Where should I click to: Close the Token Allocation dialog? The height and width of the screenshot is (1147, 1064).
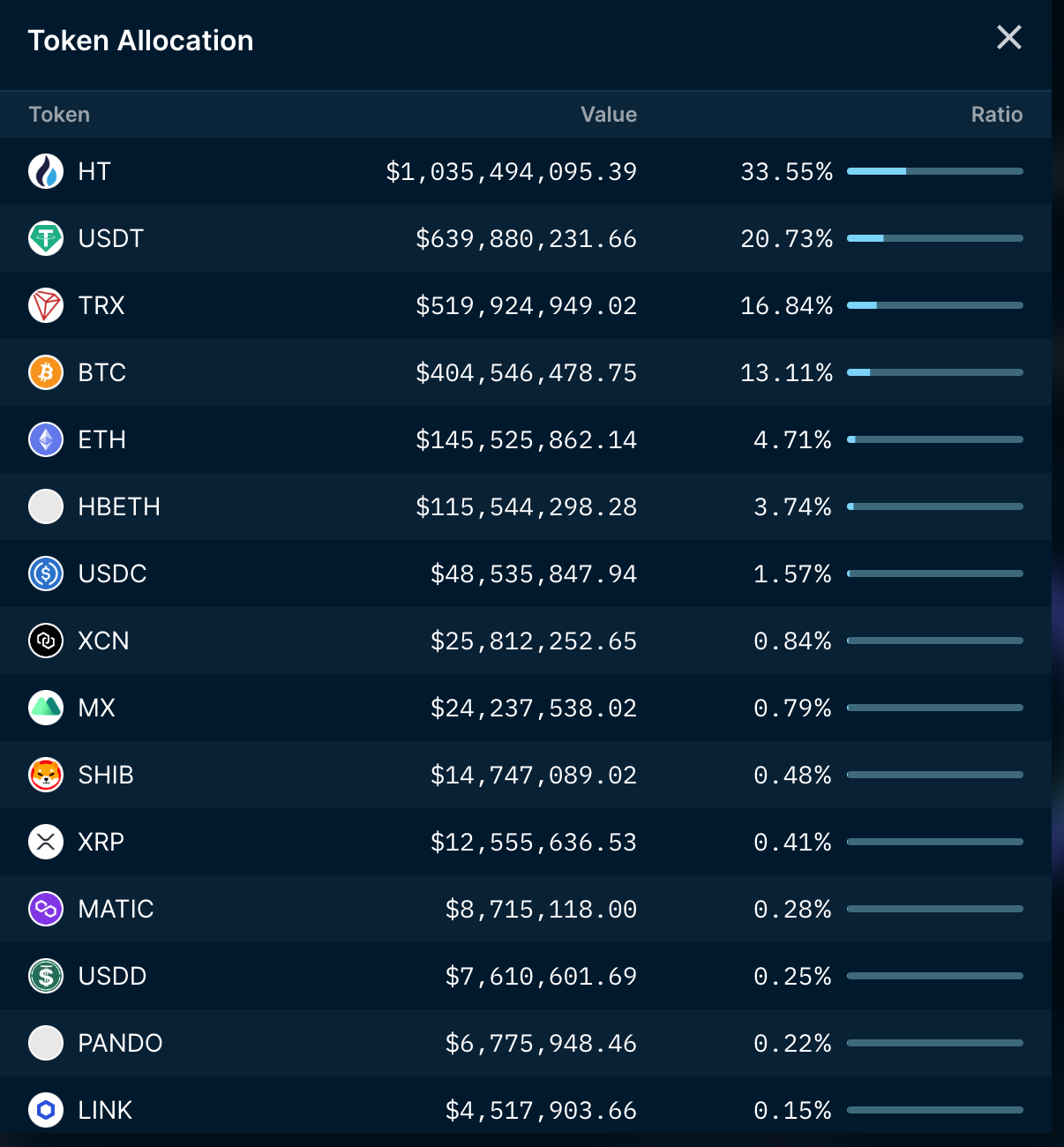pyautogui.click(x=1009, y=37)
